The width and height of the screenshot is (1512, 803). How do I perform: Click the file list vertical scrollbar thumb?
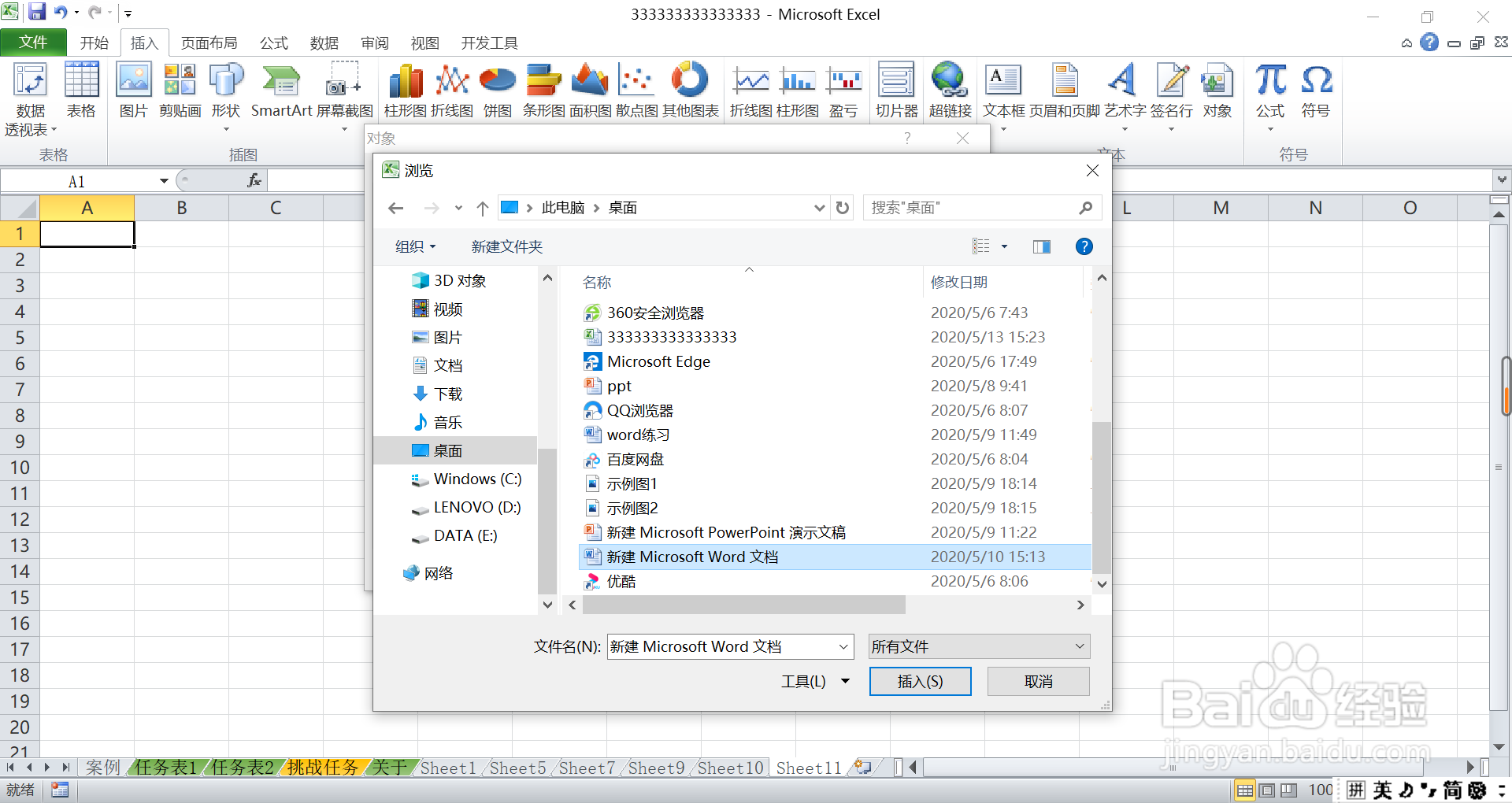point(1101,498)
